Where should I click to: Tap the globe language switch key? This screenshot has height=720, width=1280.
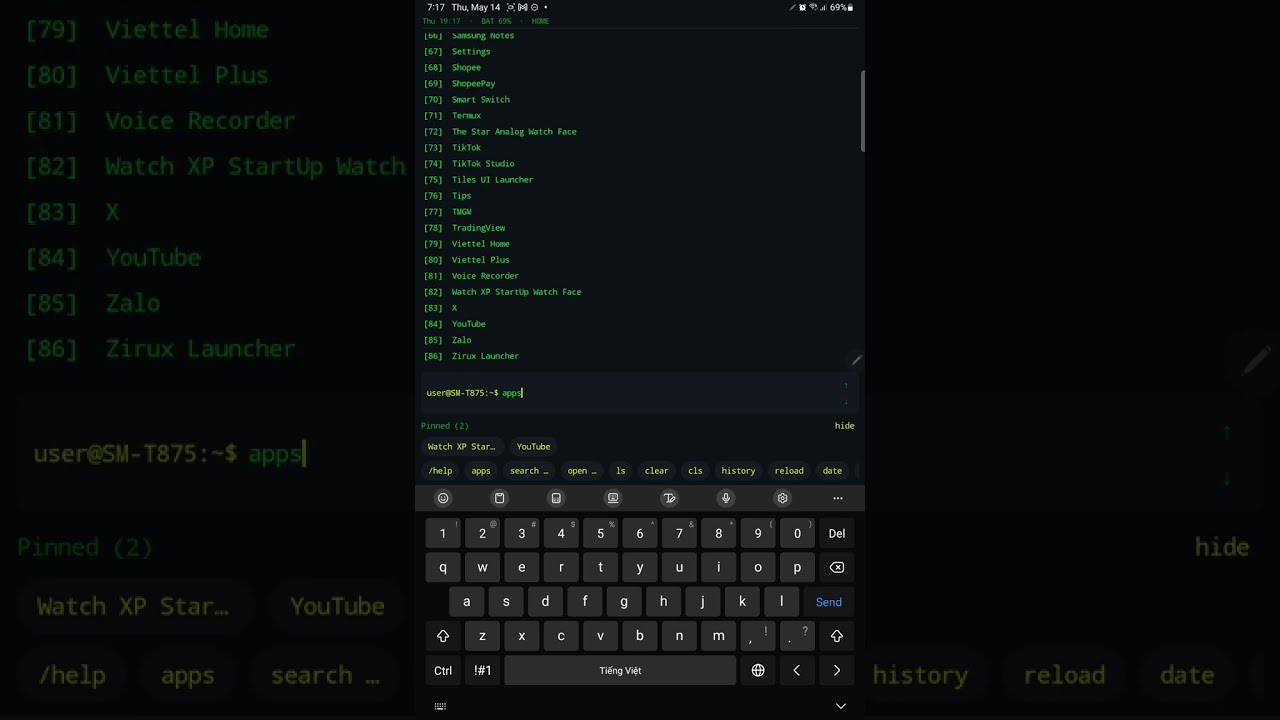click(x=758, y=671)
